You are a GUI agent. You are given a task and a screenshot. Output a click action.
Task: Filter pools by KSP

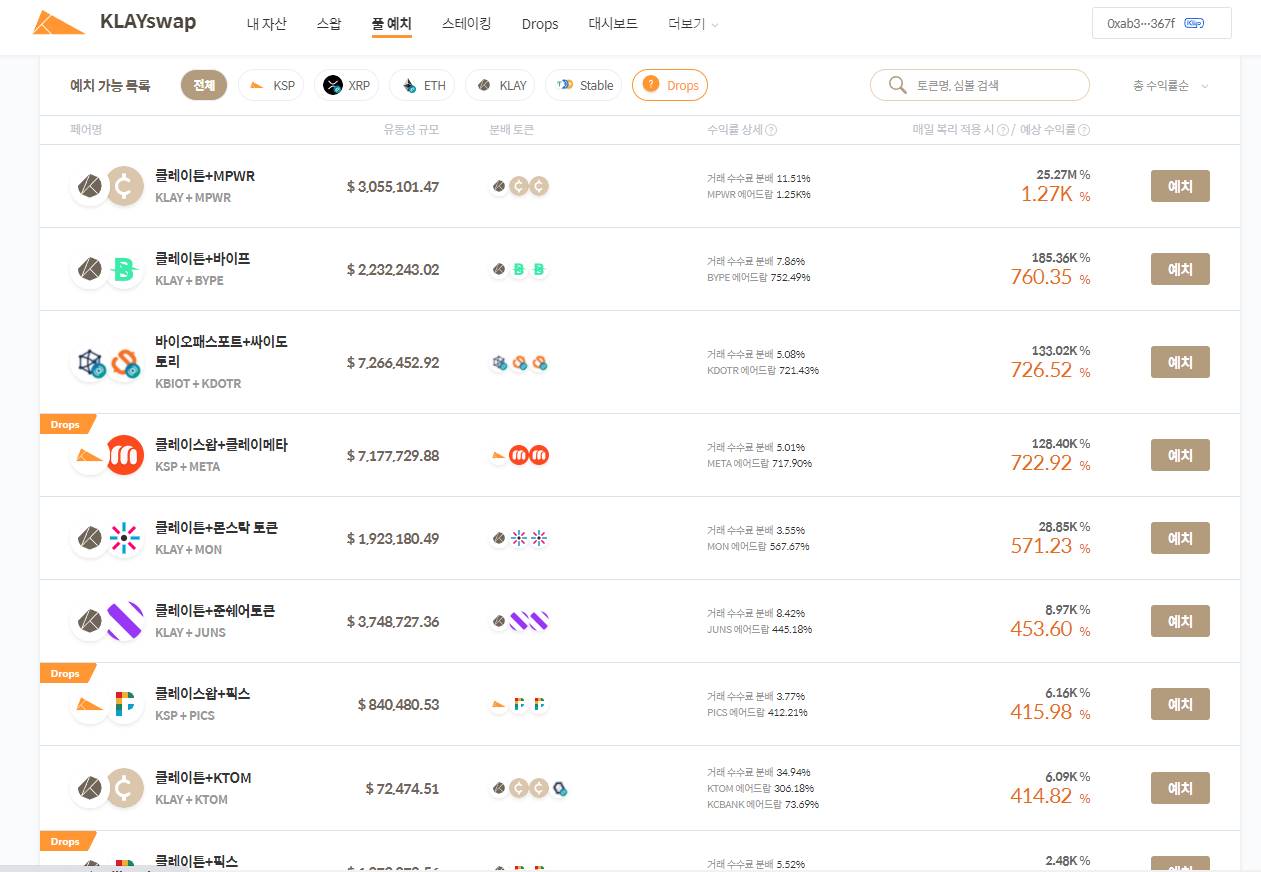coord(271,85)
